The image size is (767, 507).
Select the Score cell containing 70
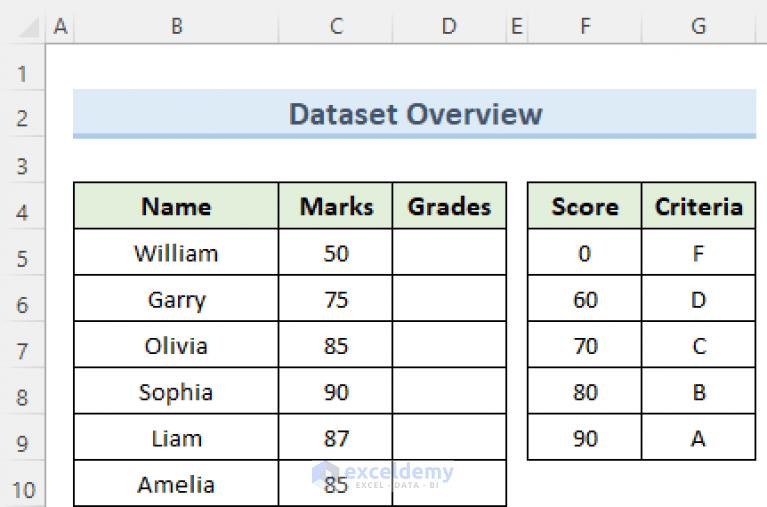[585, 345]
